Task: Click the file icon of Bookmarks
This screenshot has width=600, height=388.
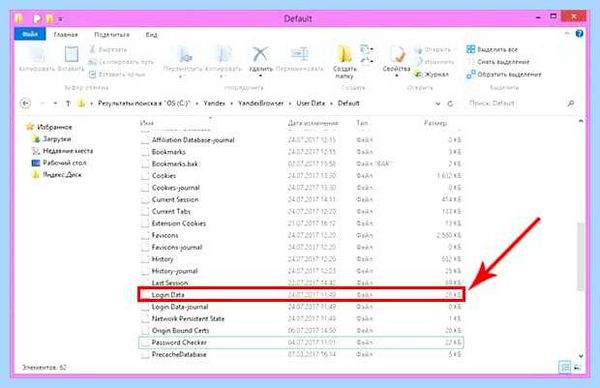Action: (145, 152)
